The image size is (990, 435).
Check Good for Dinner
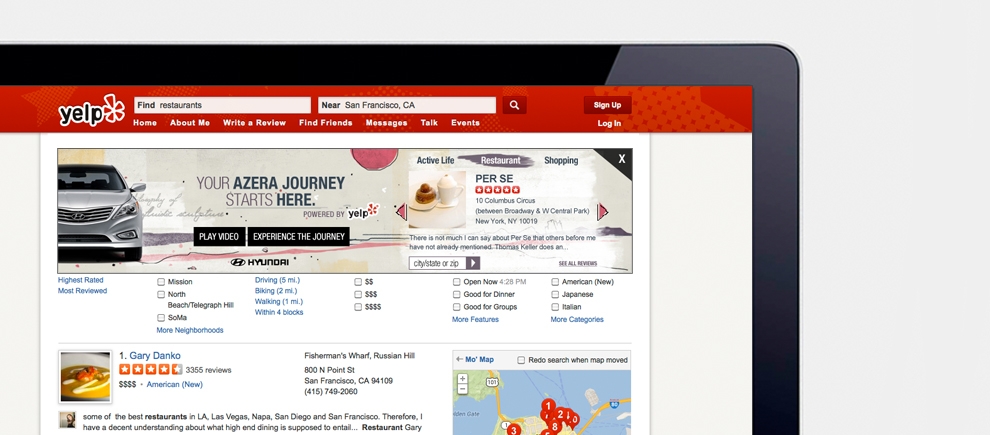pos(456,295)
